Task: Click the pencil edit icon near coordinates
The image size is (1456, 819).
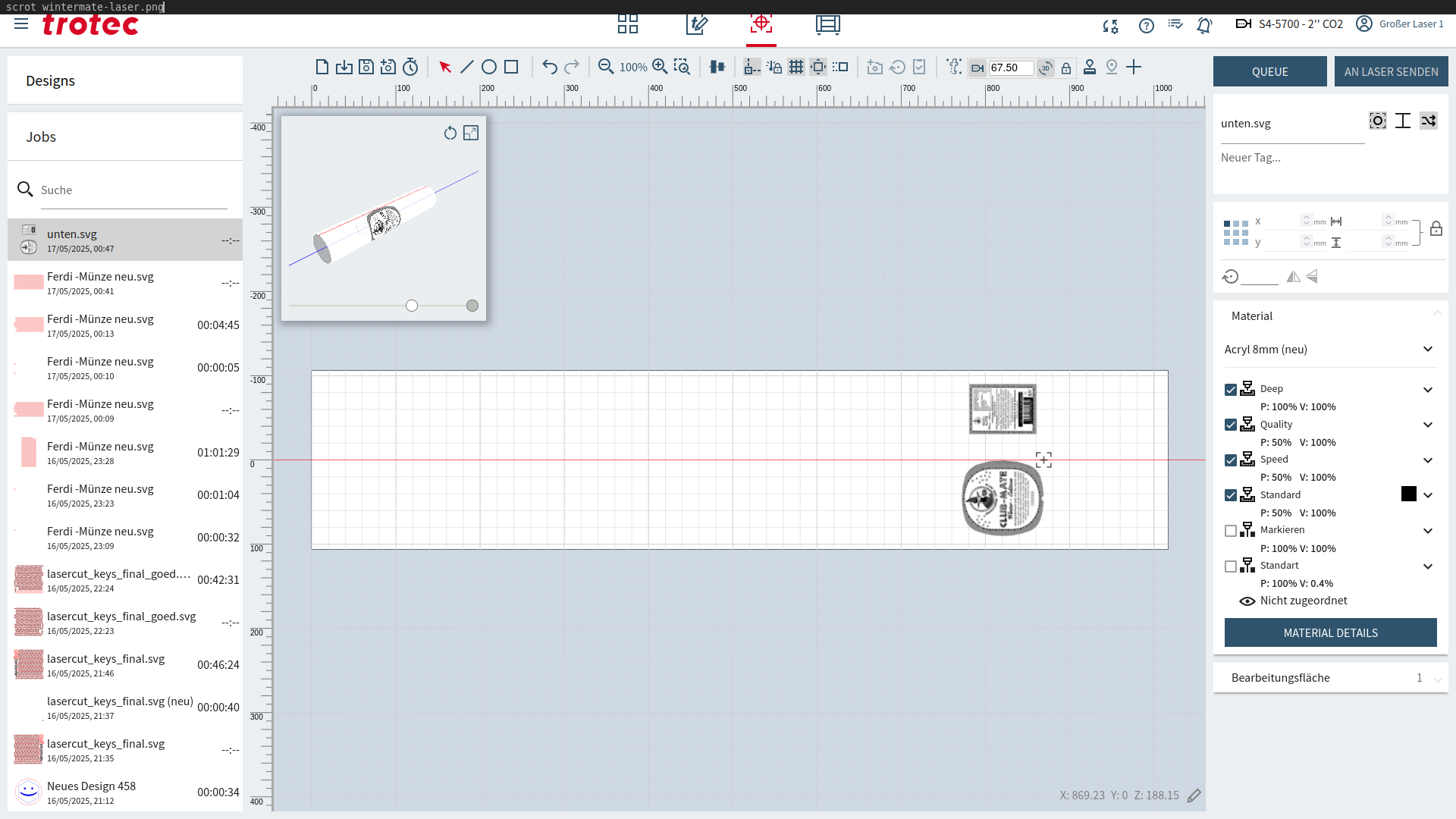Action: (1194, 795)
